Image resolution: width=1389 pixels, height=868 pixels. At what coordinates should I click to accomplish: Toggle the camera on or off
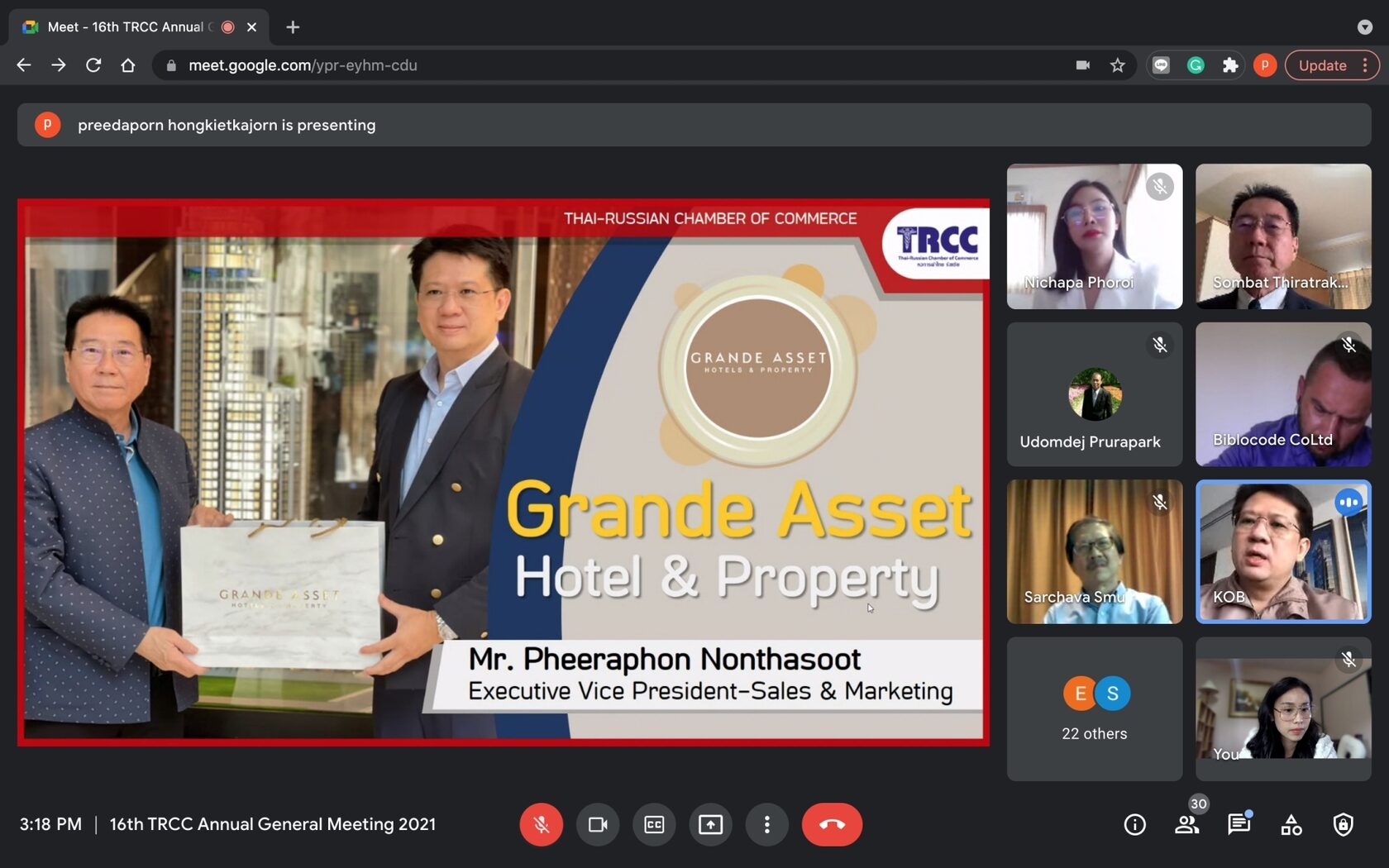[598, 824]
